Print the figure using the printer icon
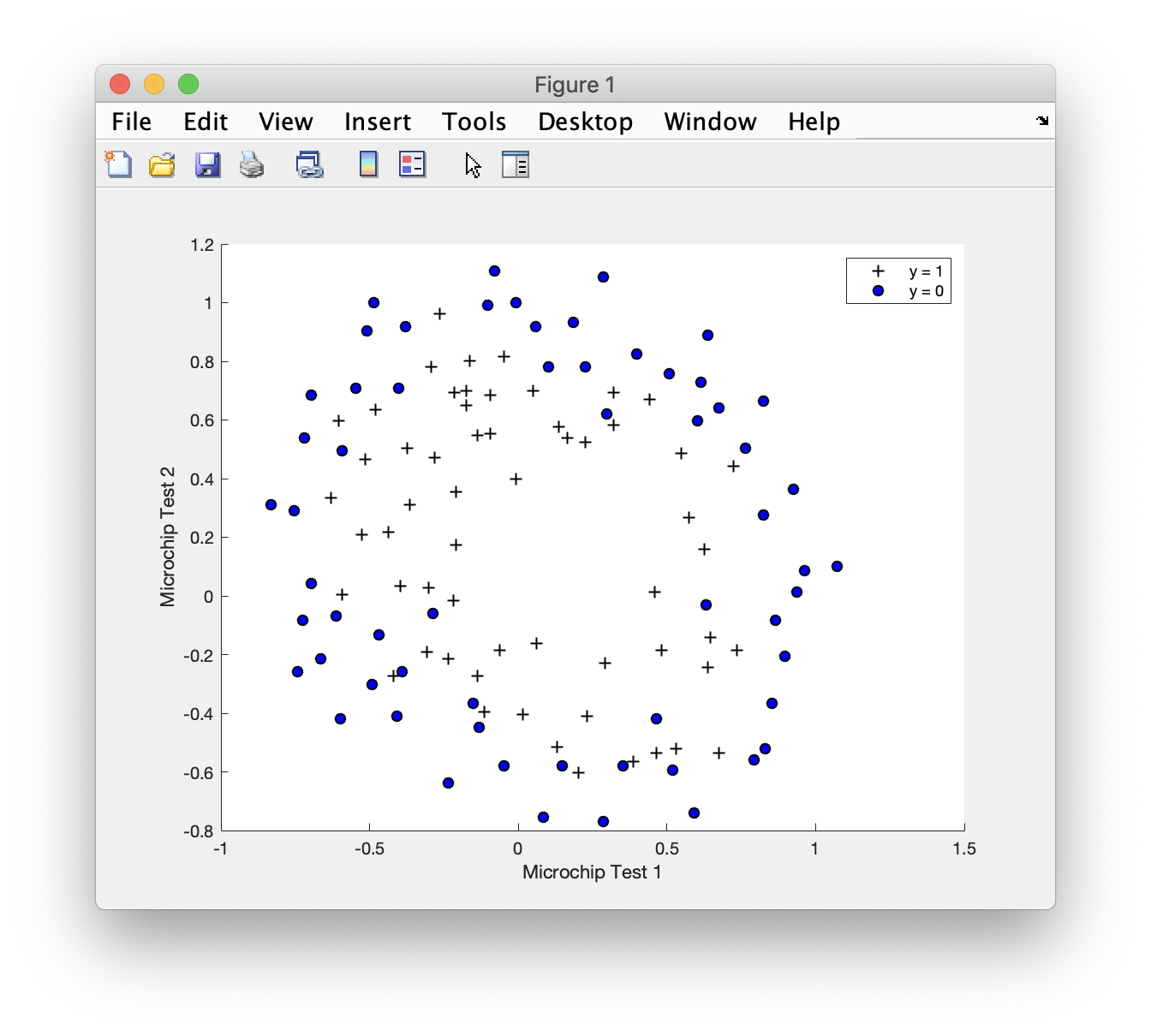The image size is (1151, 1036). 252,164
